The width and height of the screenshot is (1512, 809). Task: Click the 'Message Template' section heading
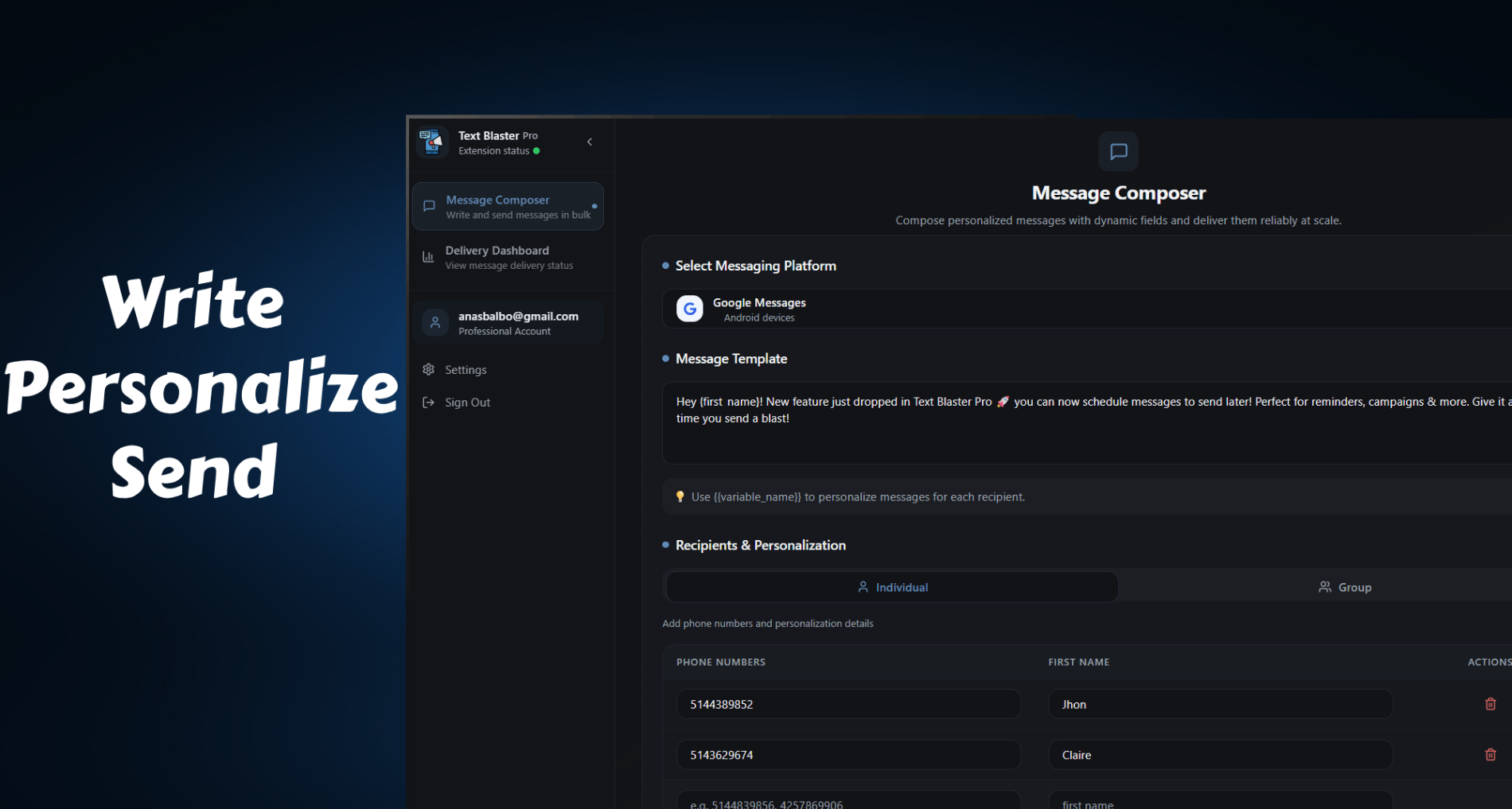731,359
